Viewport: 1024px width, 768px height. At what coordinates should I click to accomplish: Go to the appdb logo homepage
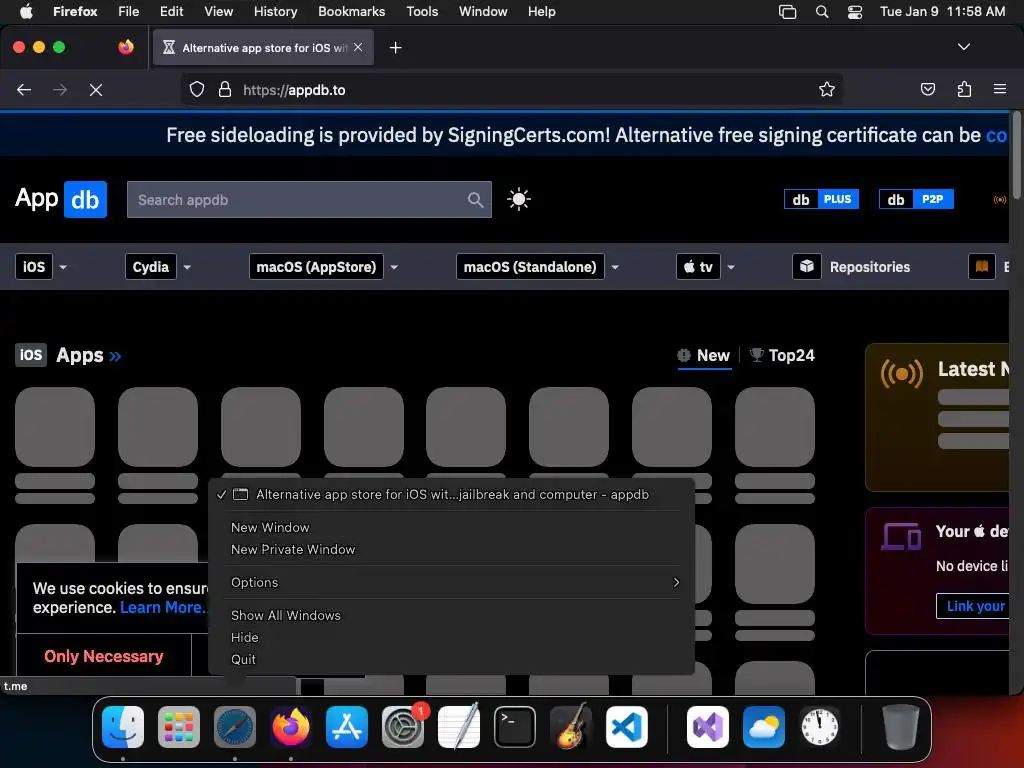[x=61, y=199]
